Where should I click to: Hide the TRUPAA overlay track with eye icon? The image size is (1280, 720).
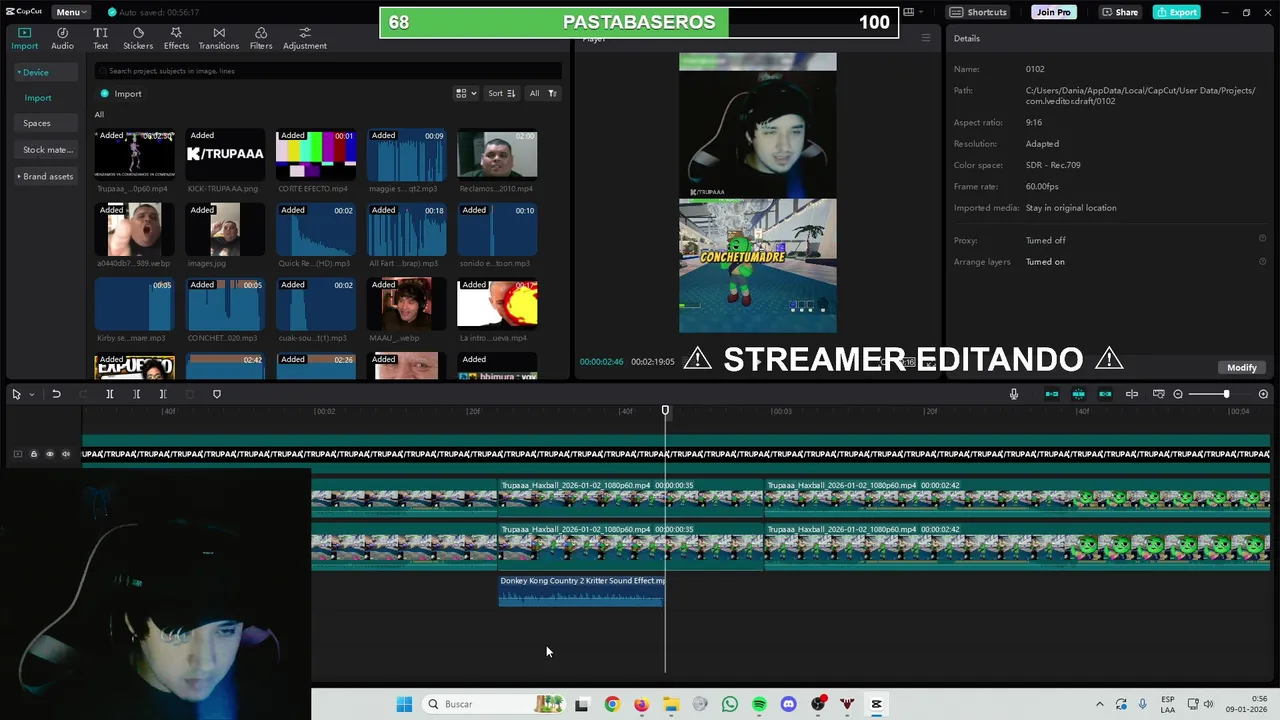click(x=50, y=454)
